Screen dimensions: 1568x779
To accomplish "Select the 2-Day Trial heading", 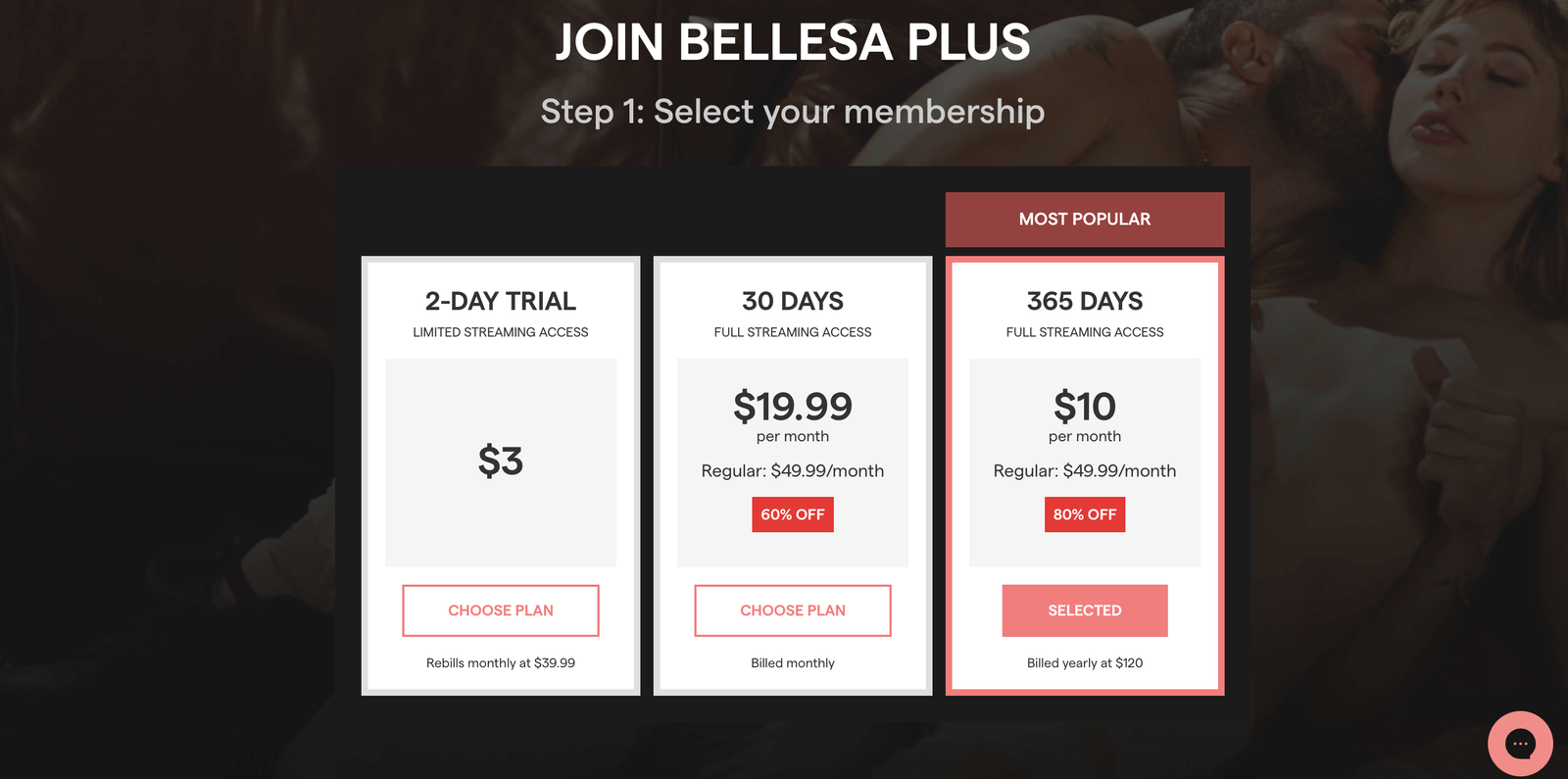I will [x=501, y=301].
